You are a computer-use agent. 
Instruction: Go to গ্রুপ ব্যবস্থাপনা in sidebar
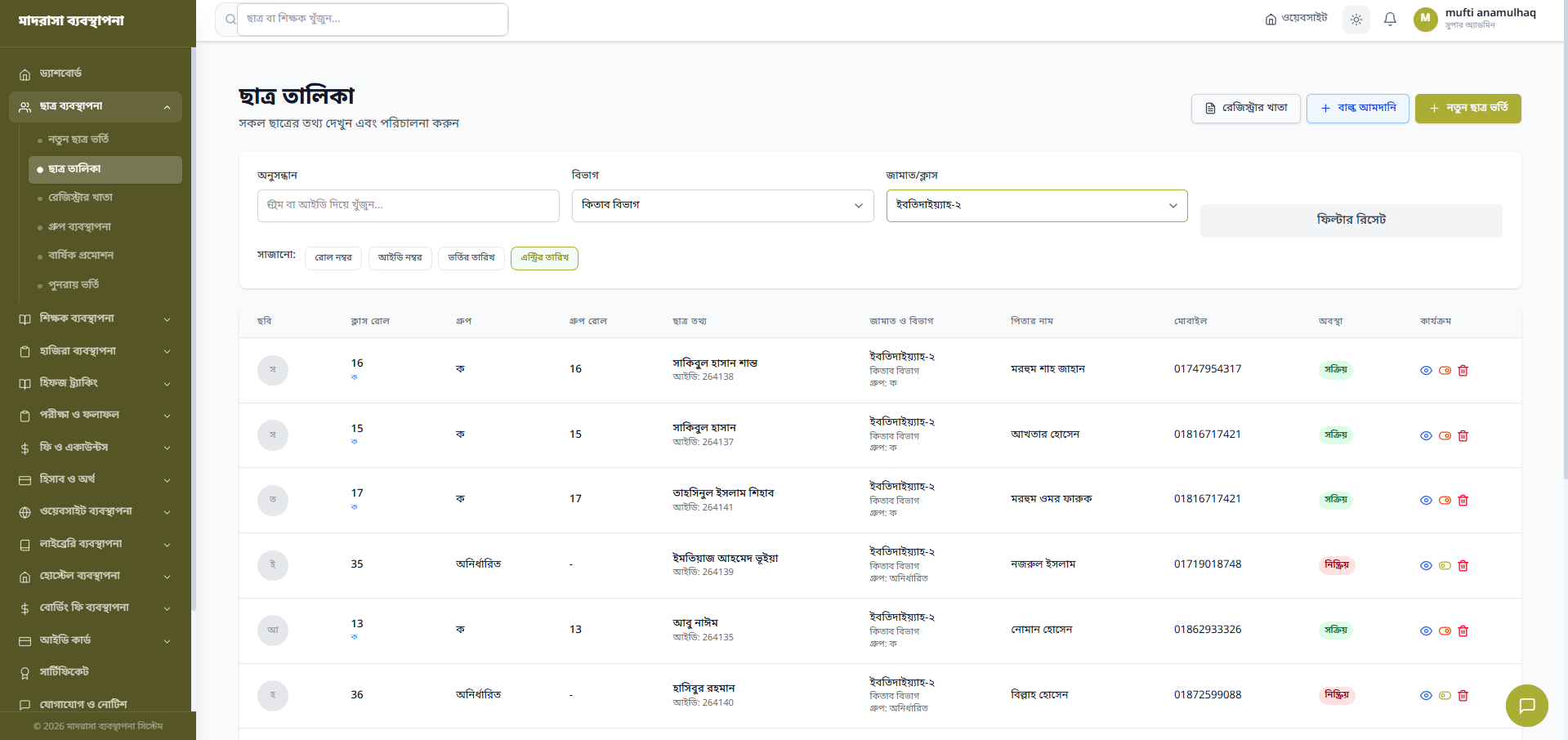point(105,227)
